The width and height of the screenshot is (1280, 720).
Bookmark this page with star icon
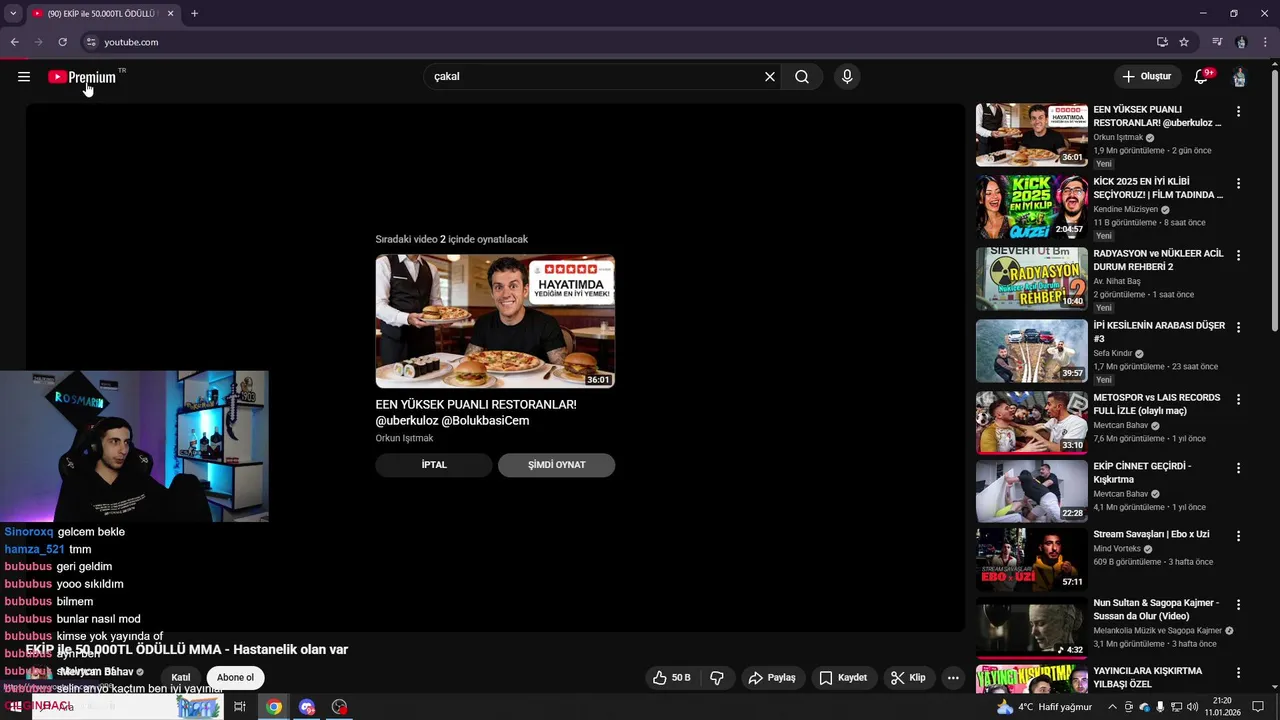click(1184, 42)
